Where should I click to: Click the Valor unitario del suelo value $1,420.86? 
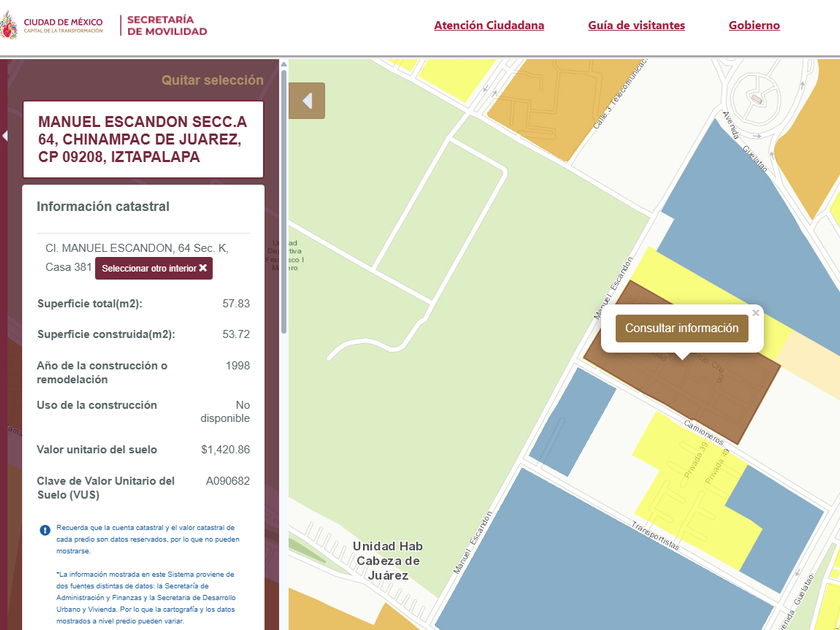[225, 450]
